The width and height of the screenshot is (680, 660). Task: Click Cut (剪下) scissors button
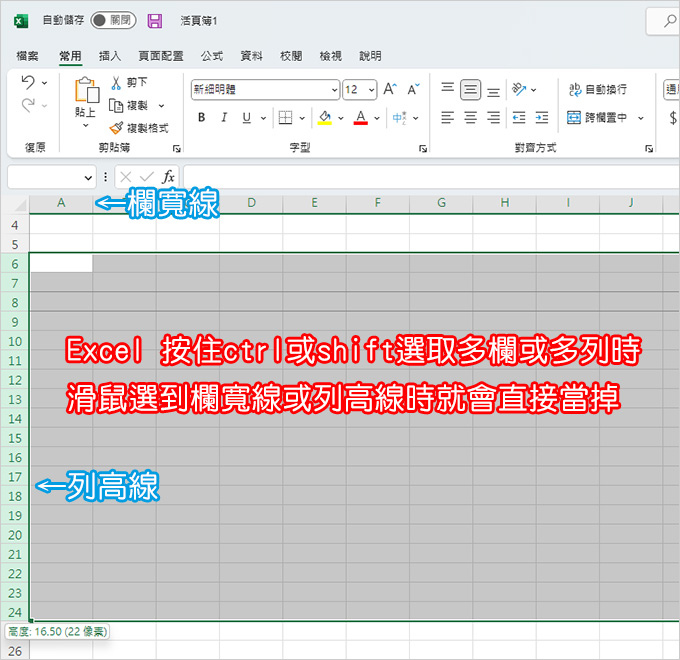tap(129, 82)
